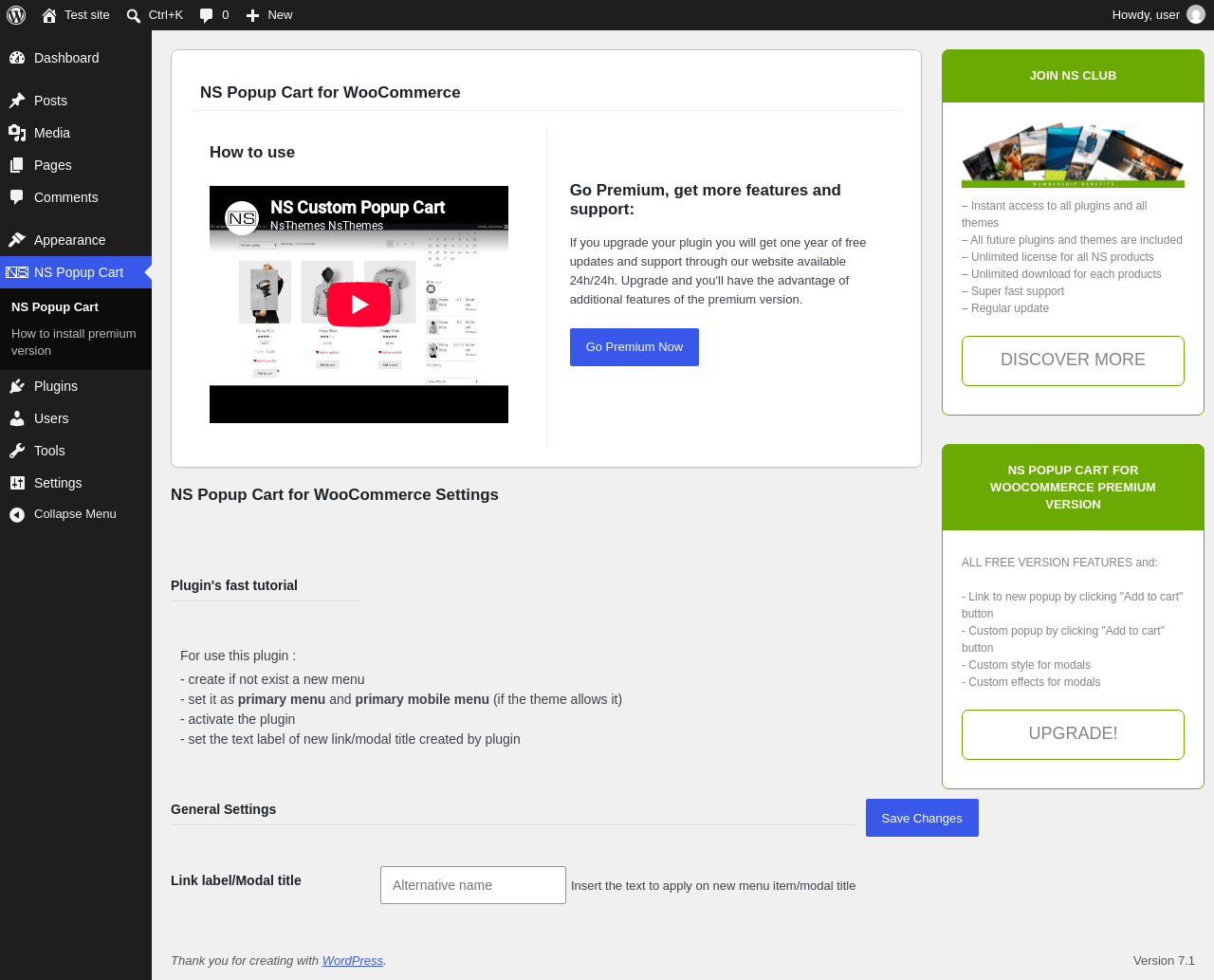Focus the Alternative name input field
This screenshot has width=1214, height=980.
pos(473,885)
